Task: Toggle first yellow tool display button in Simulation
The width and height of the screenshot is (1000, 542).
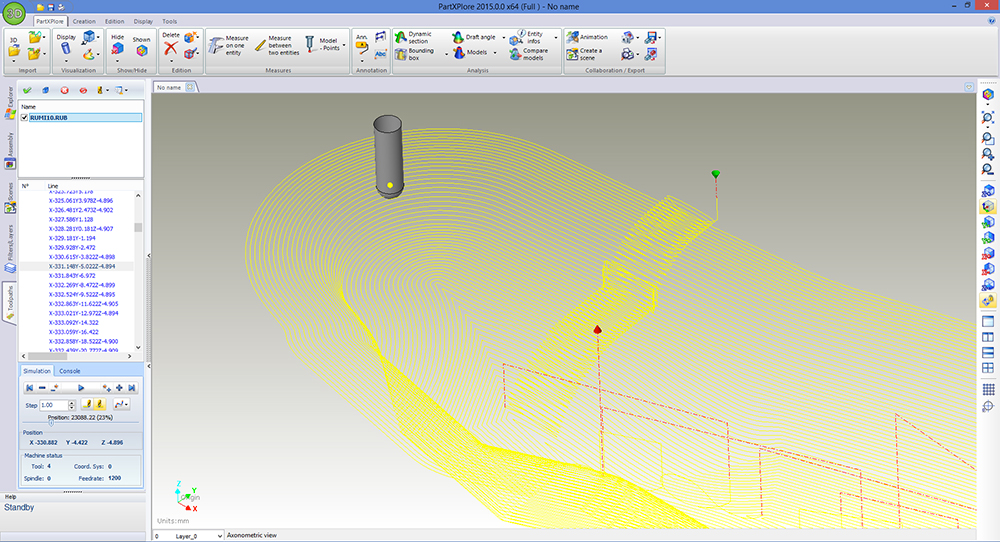Action: pyautogui.click(x=87, y=404)
